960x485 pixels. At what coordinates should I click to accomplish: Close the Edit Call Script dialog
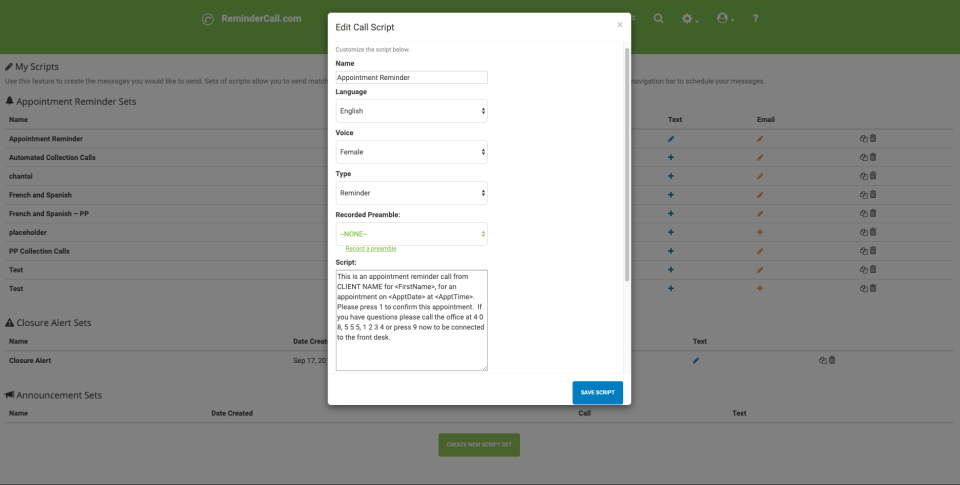(620, 25)
